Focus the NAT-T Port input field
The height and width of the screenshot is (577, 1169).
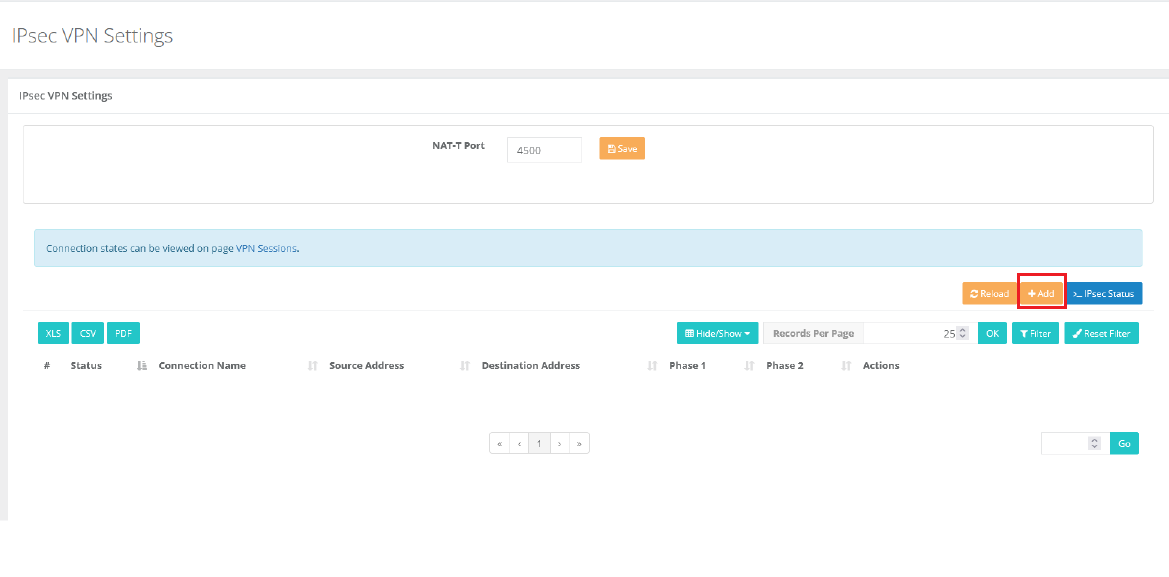click(544, 150)
